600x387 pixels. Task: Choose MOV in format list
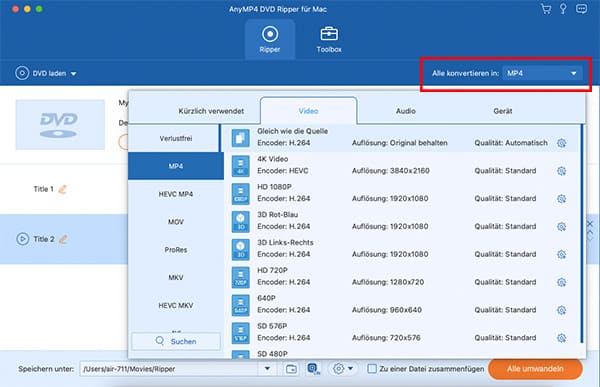point(176,222)
